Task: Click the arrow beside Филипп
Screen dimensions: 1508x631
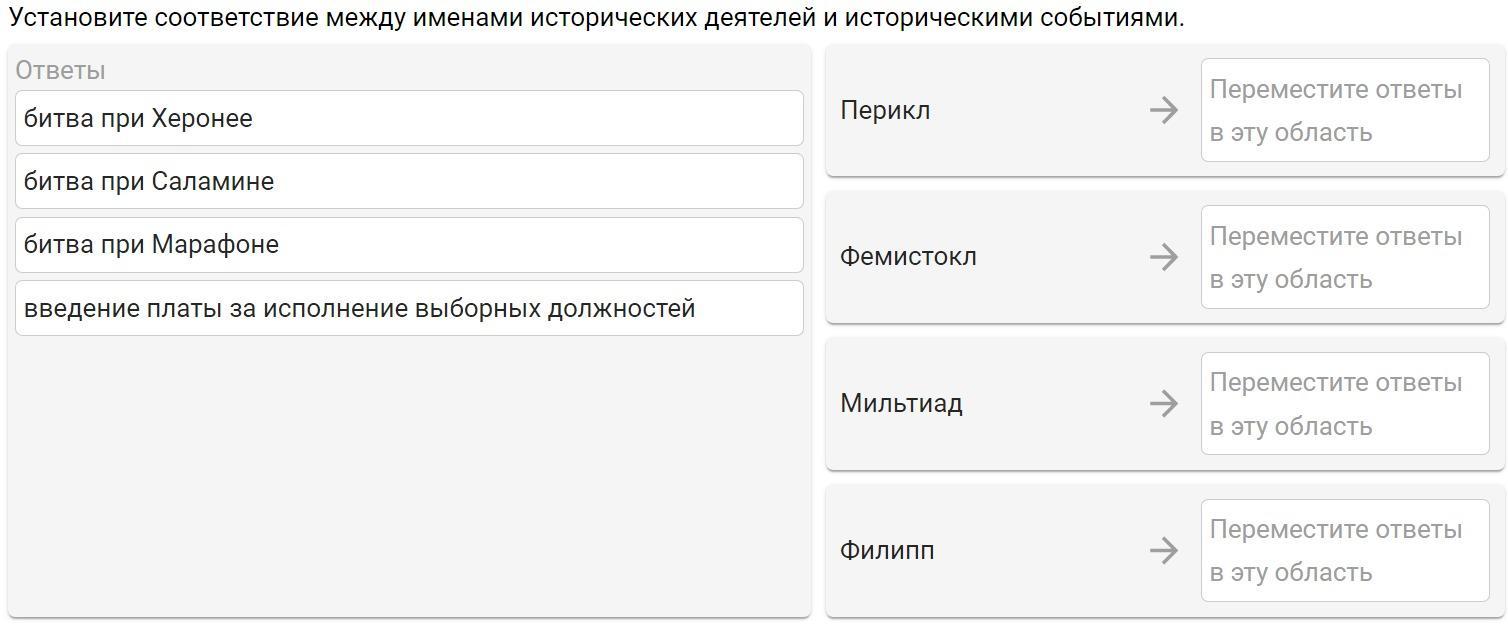Action: (x=1163, y=550)
